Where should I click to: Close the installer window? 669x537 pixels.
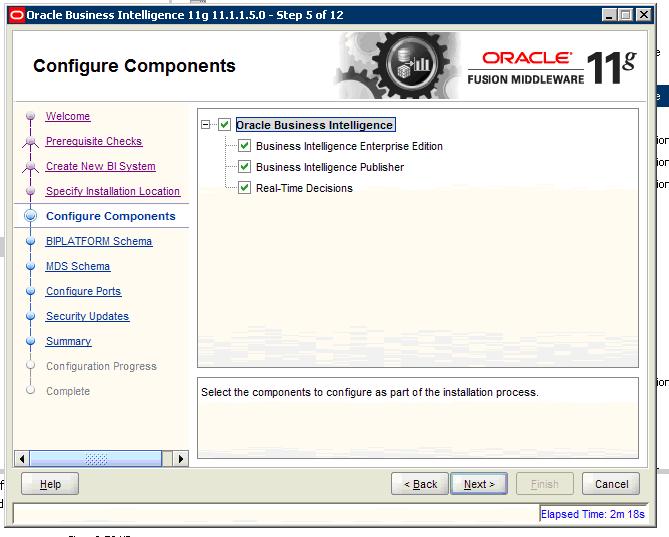[643, 15]
